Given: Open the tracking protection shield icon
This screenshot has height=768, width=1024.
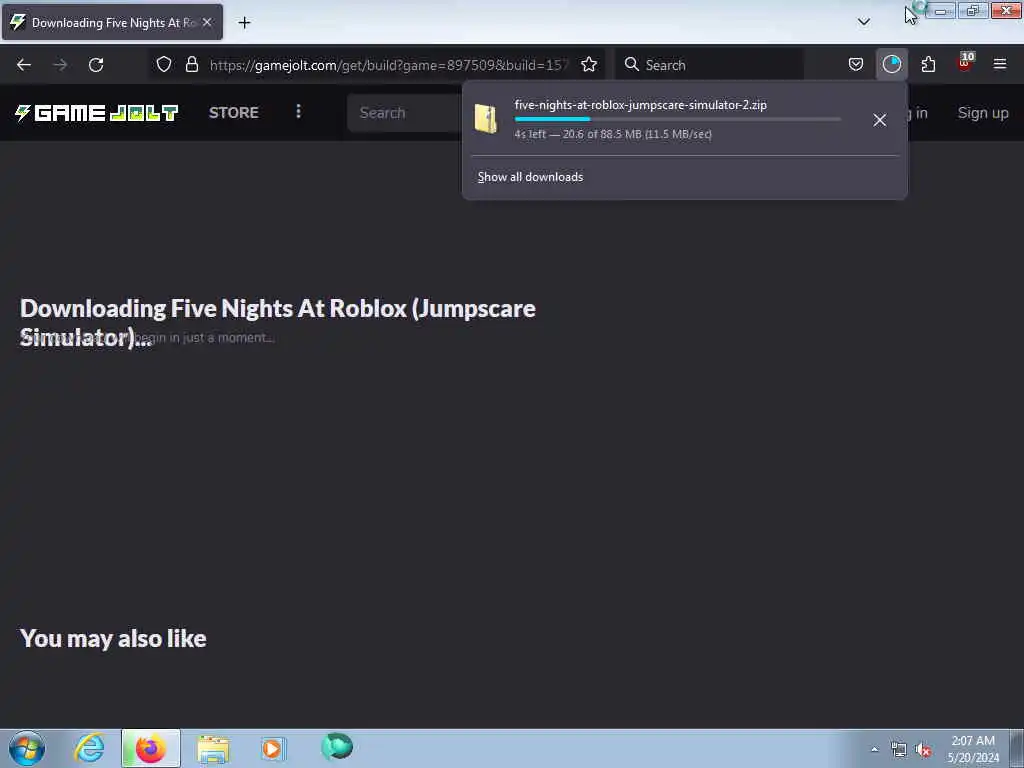Looking at the screenshot, I should [x=164, y=65].
